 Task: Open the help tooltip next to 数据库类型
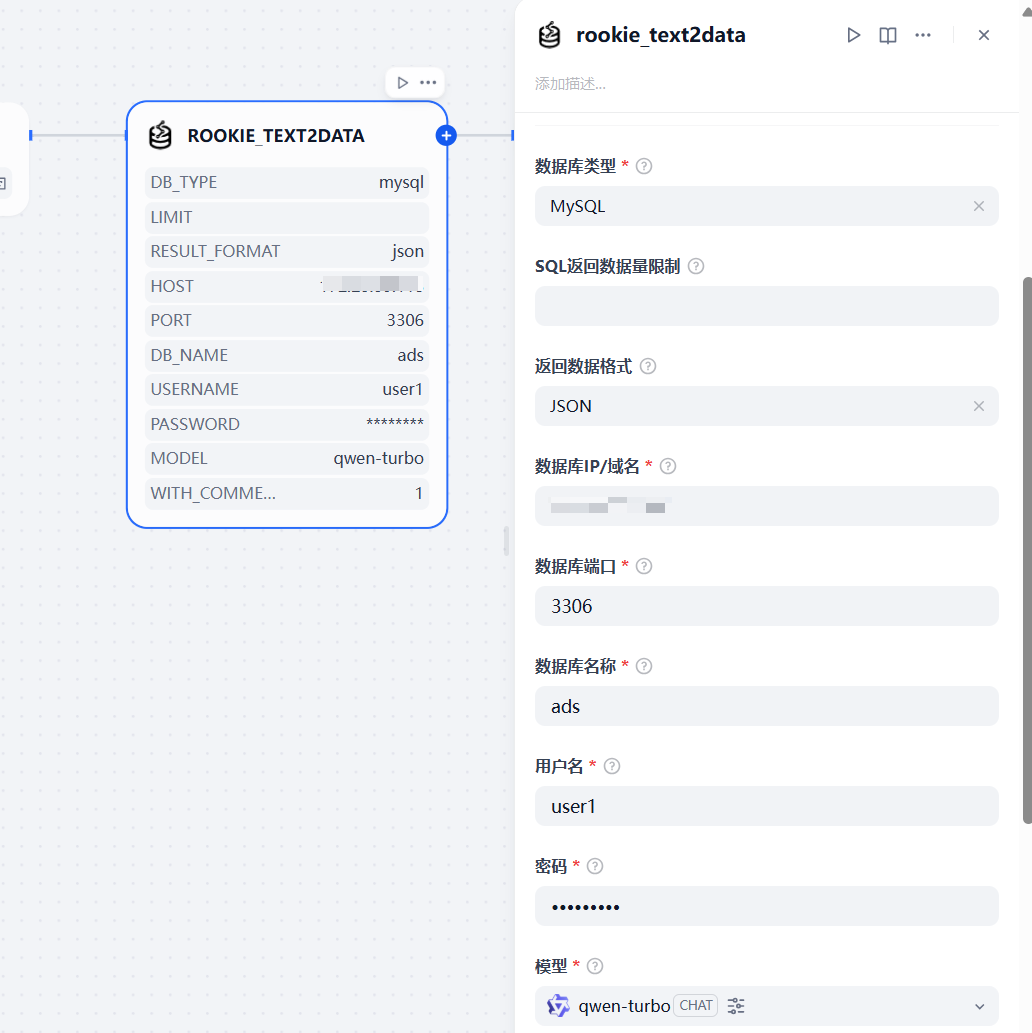643,166
